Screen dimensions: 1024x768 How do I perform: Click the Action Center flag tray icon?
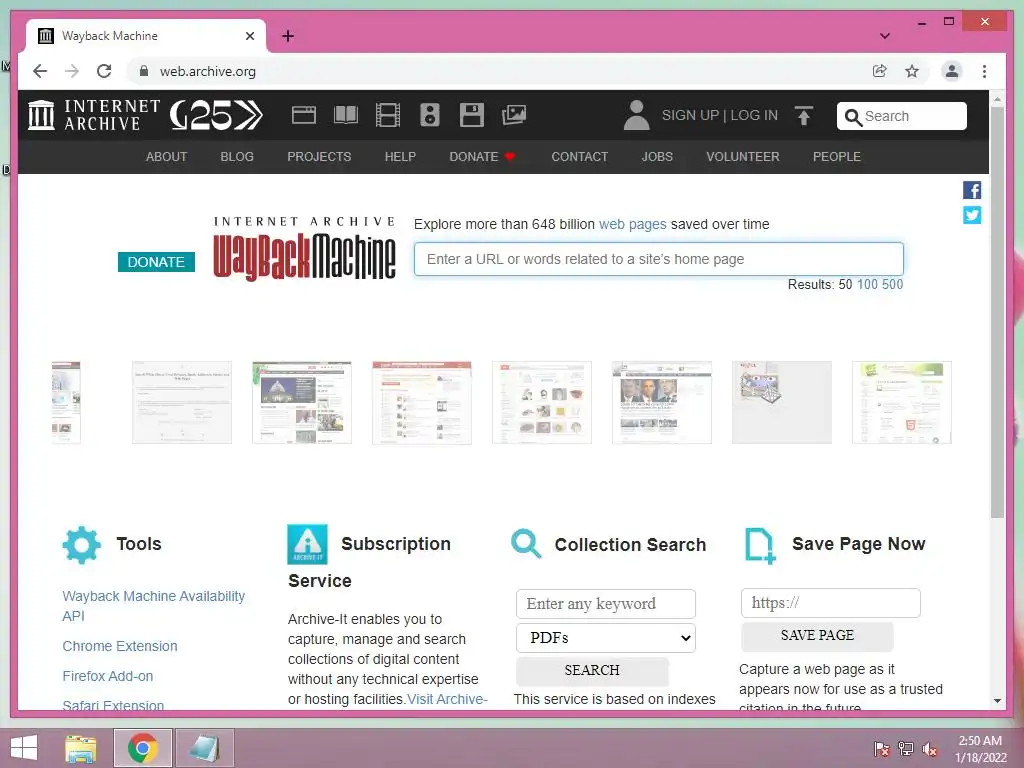[882, 749]
